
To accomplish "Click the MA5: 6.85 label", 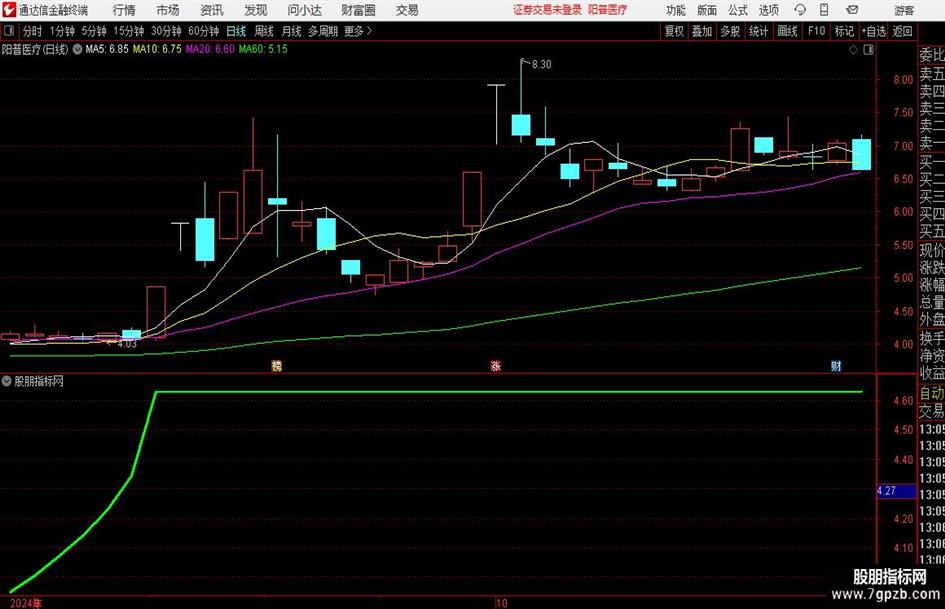I will 107,49.
